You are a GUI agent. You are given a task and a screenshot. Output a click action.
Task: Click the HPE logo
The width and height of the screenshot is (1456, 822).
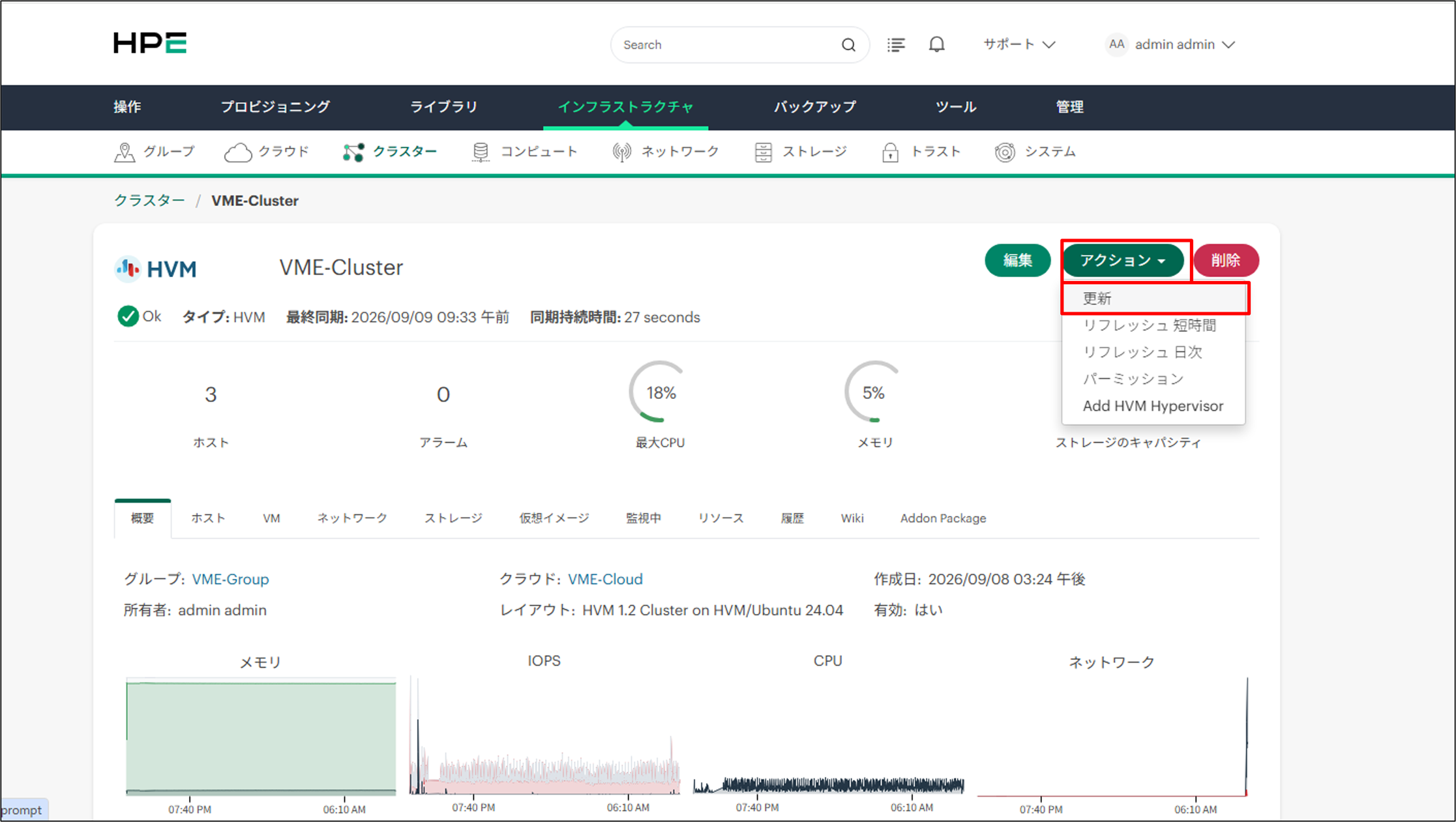pyautogui.click(x=150, y=43)
